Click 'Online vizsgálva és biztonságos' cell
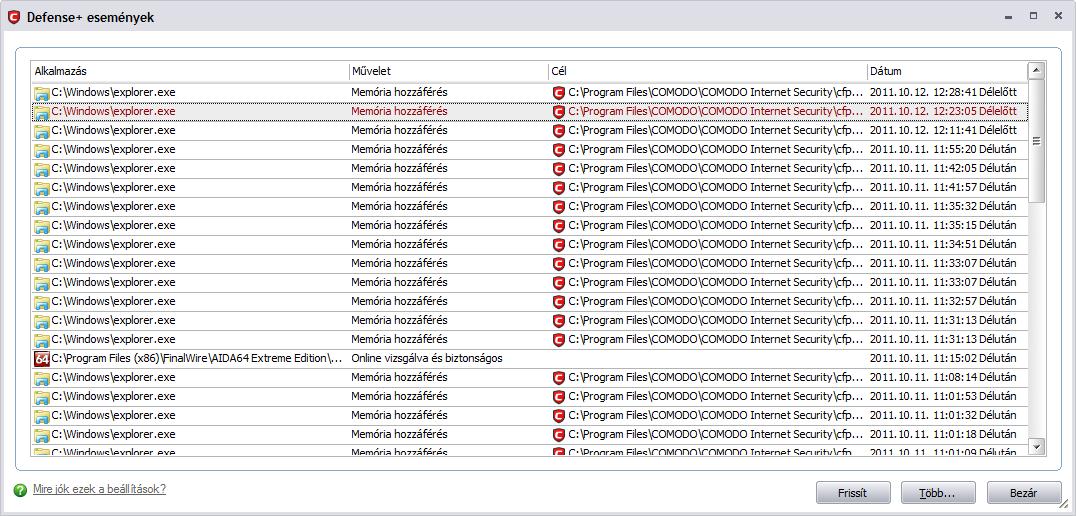This screenshot has width=1076, height=516. tap(427, 358)
